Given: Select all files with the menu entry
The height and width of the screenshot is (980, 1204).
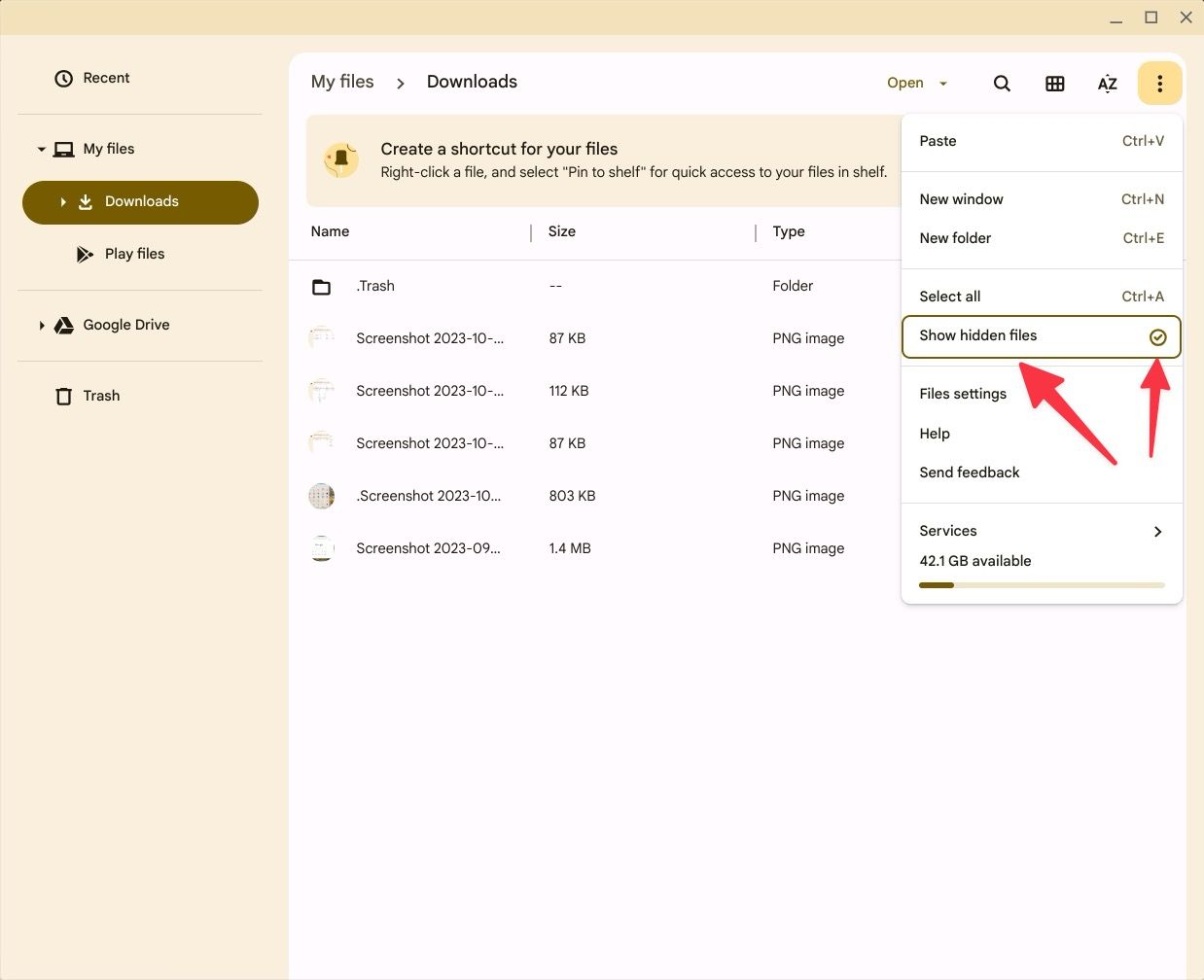Looking at the screenshot, I should point(949,297).
